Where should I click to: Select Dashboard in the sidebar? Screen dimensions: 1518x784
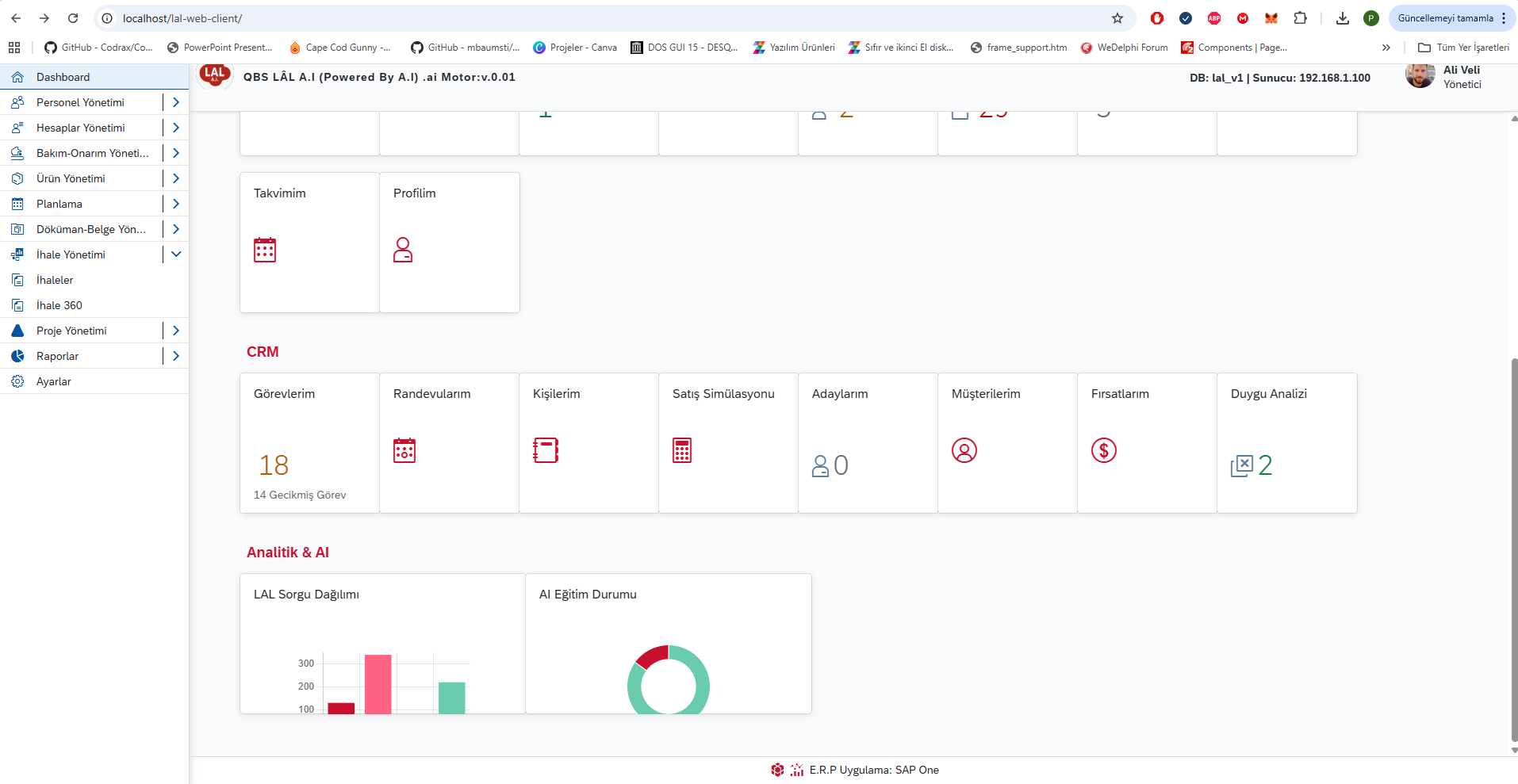(63, 77)
